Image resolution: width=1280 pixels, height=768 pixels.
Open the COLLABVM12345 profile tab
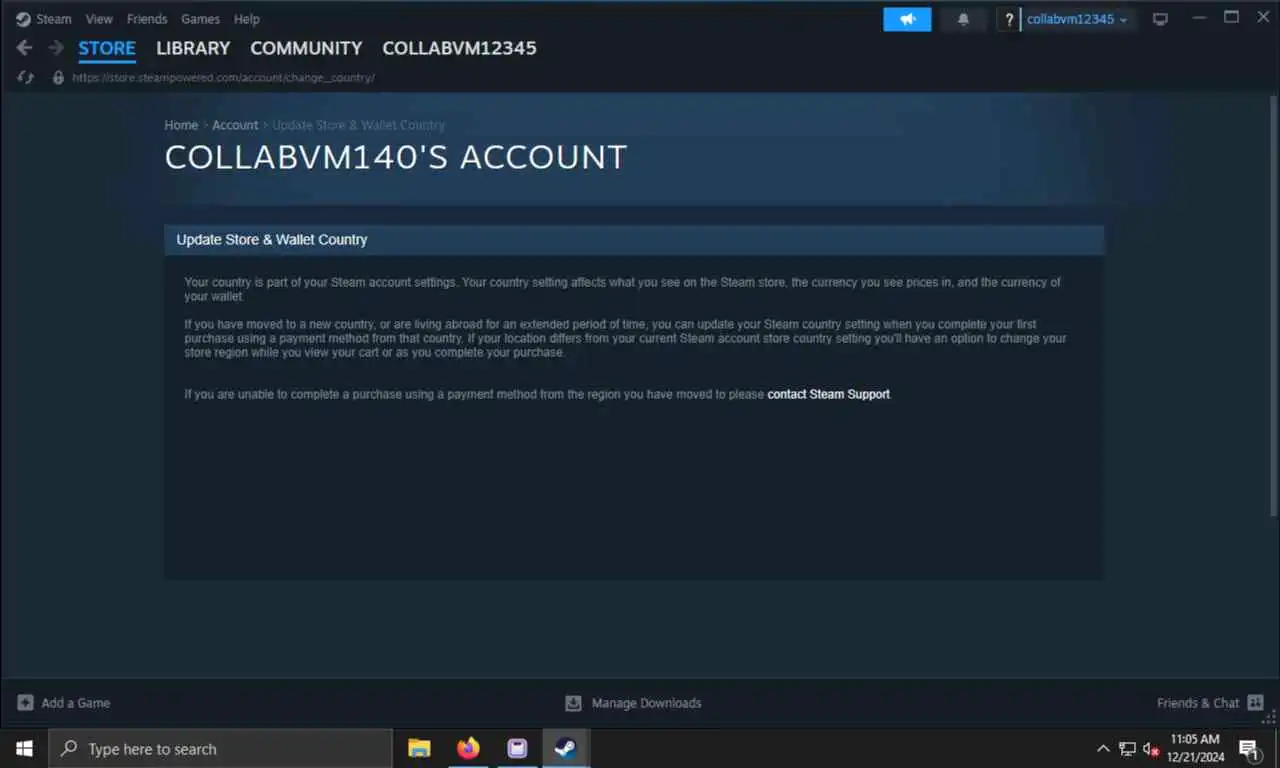pos(459,48)
